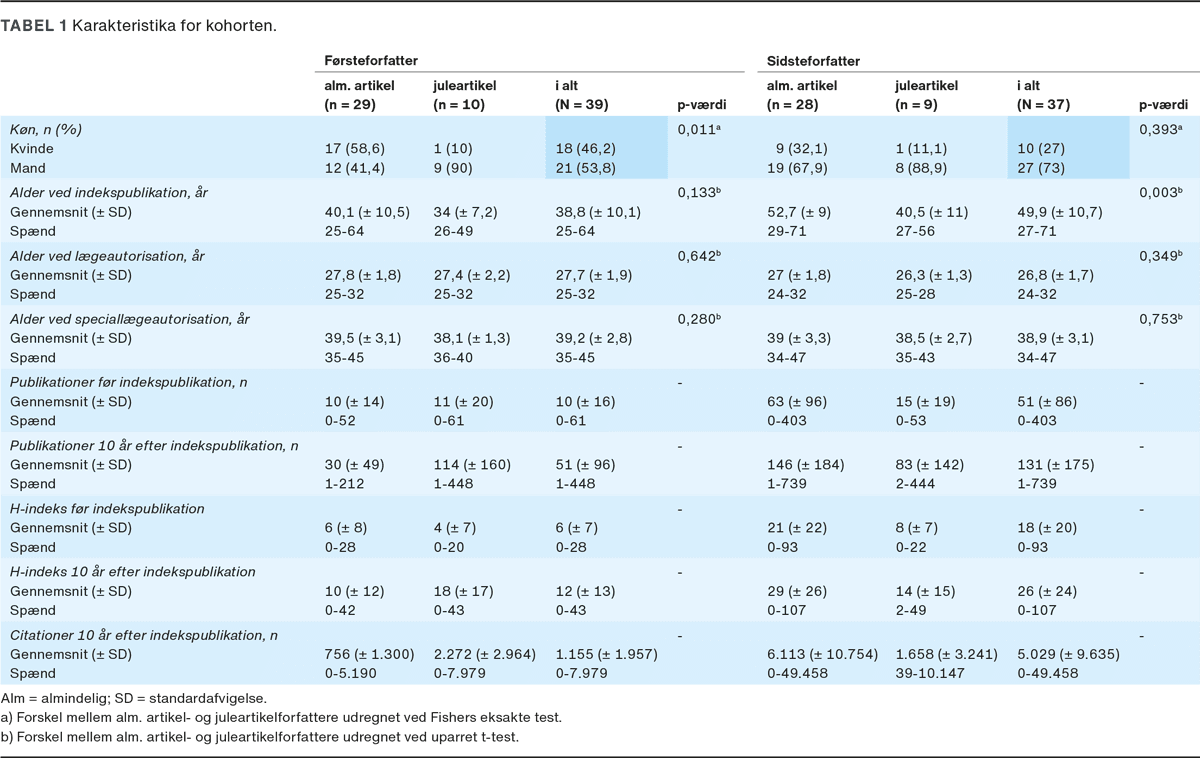Select the '114 (± 160)' publications cell
1200x758 pixels.
coord(471,464)
